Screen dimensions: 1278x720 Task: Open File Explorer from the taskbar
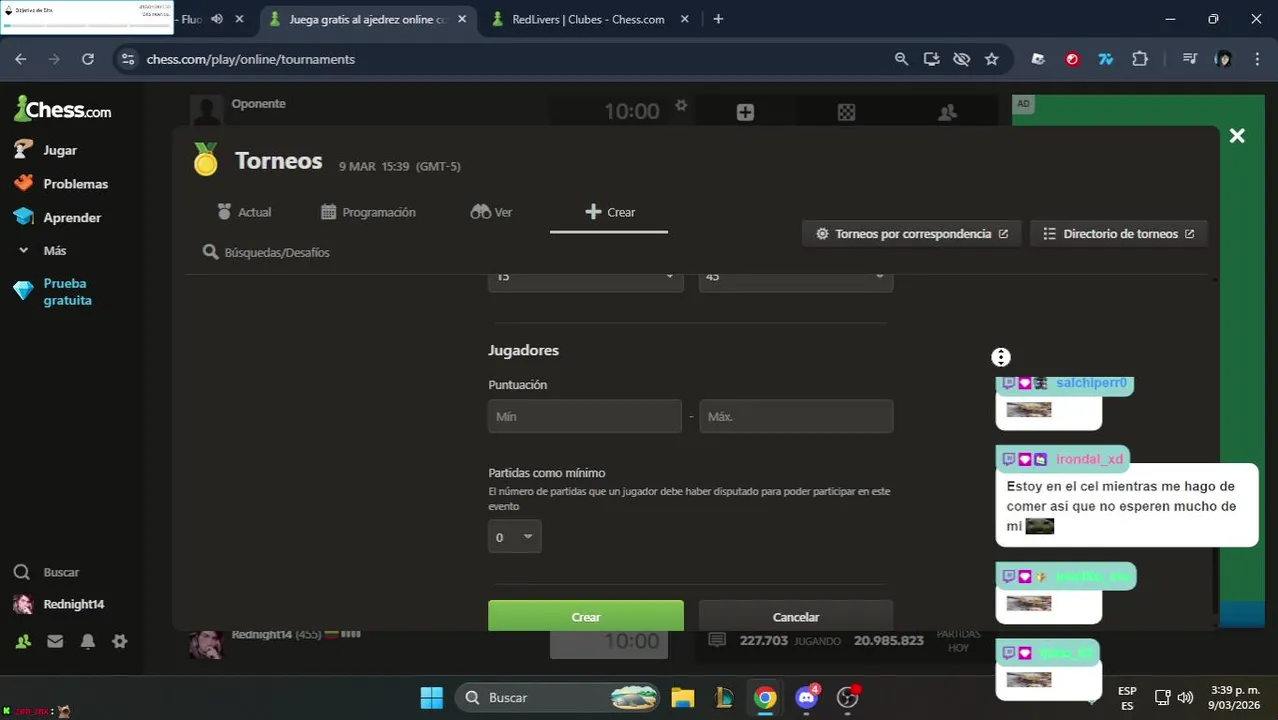pyautogui.click(x=682, y=697)
